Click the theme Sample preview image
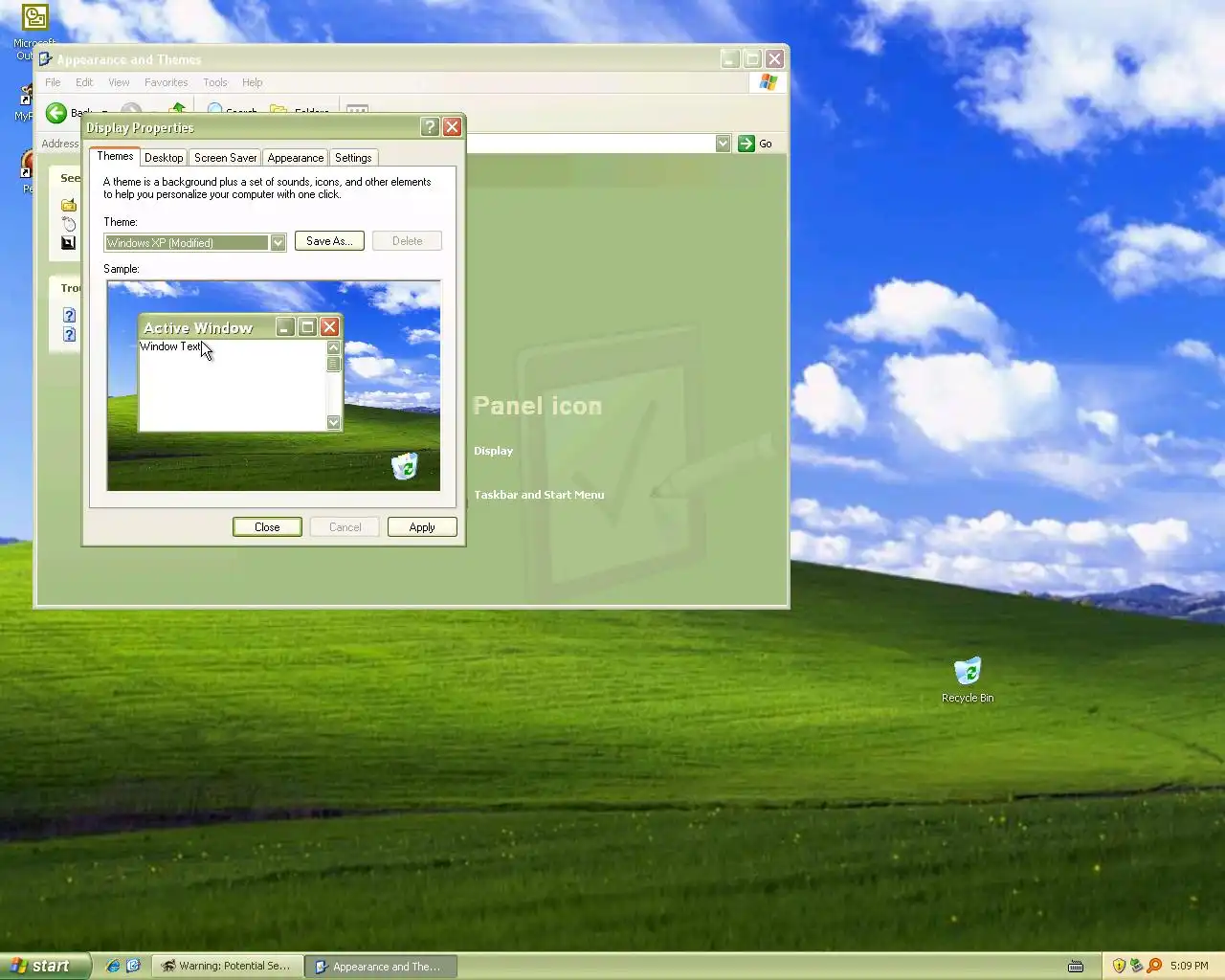 (x=274, y=386)
